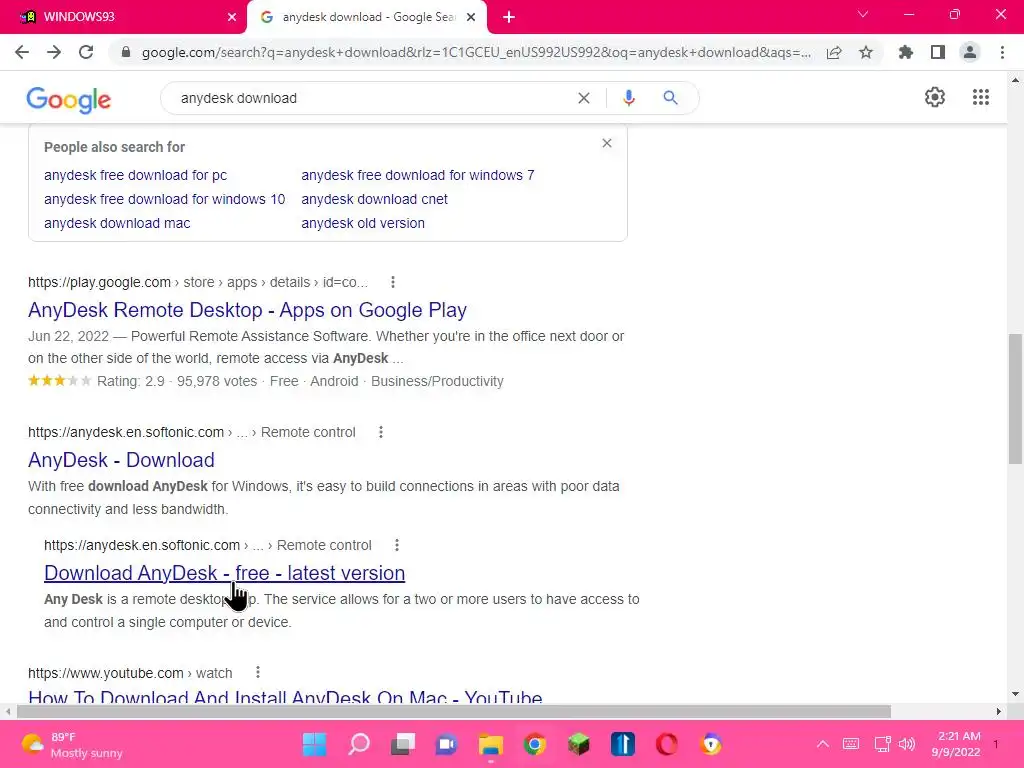Launch Opera from the taskbar
The width and height of the screenshot is (1024, 768).
coord(667,744)
